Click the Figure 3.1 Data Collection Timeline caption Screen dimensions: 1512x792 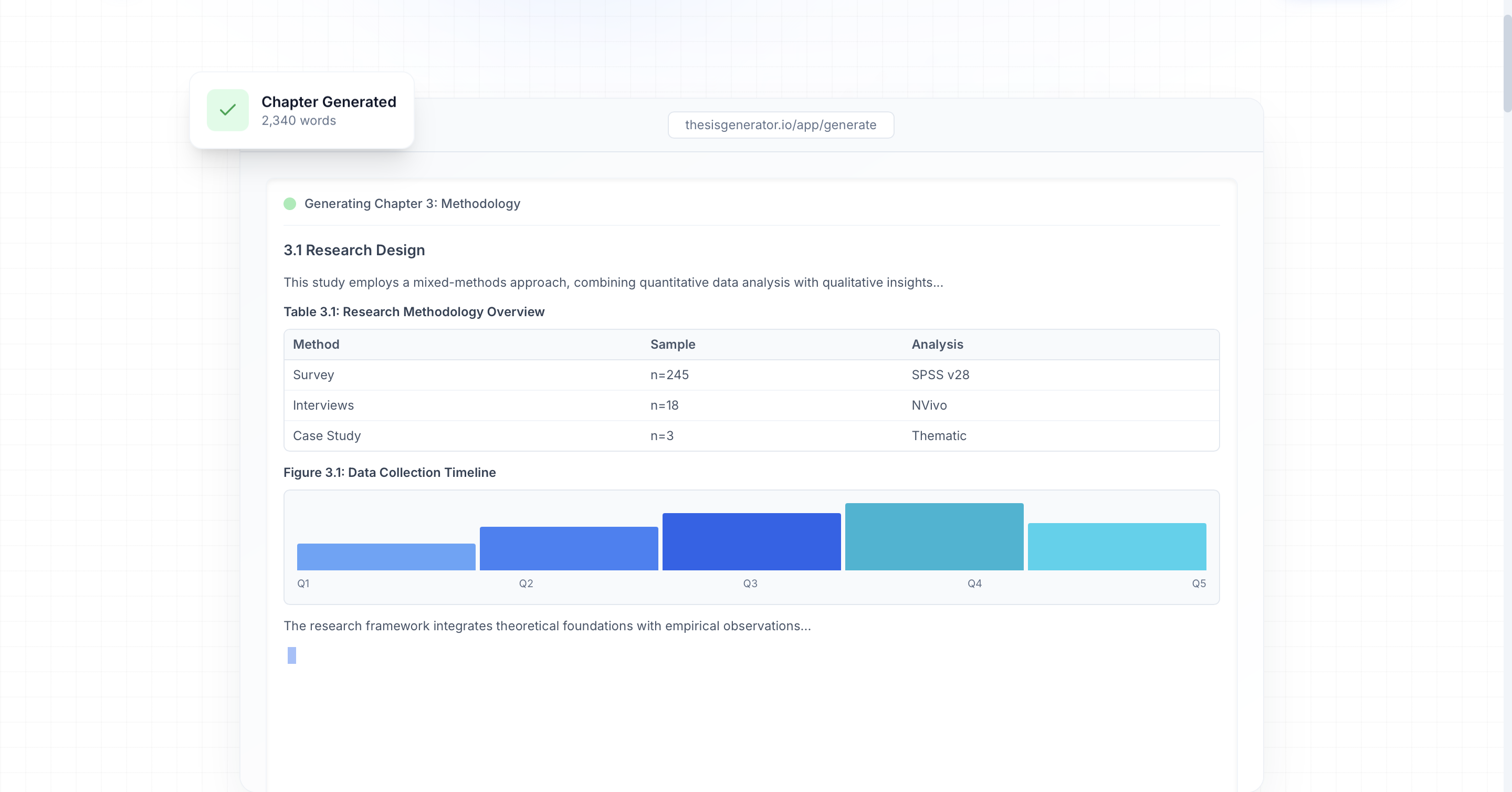[389, 472]
